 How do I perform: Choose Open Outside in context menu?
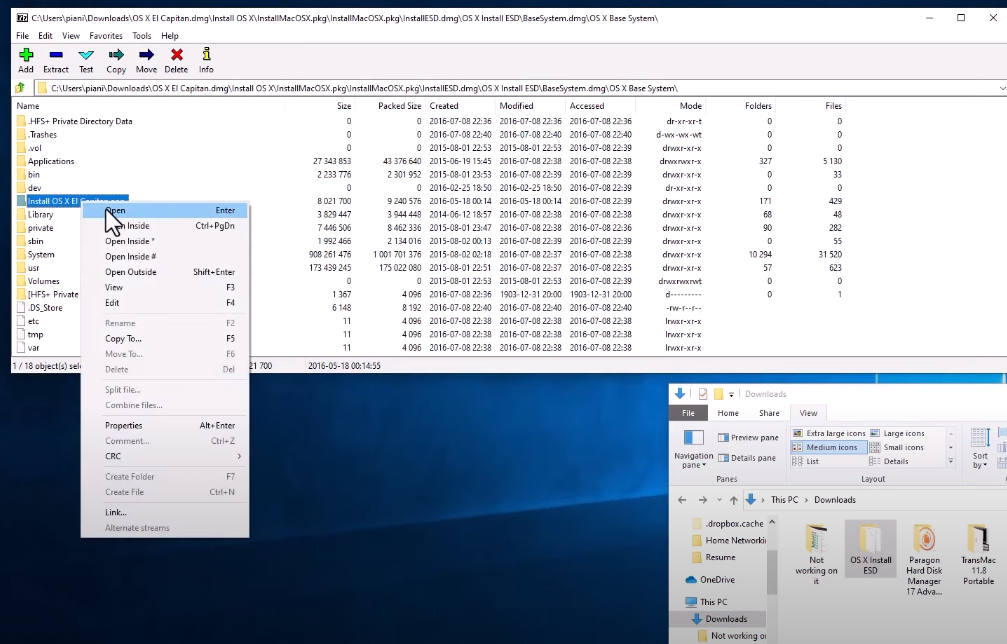165,272
